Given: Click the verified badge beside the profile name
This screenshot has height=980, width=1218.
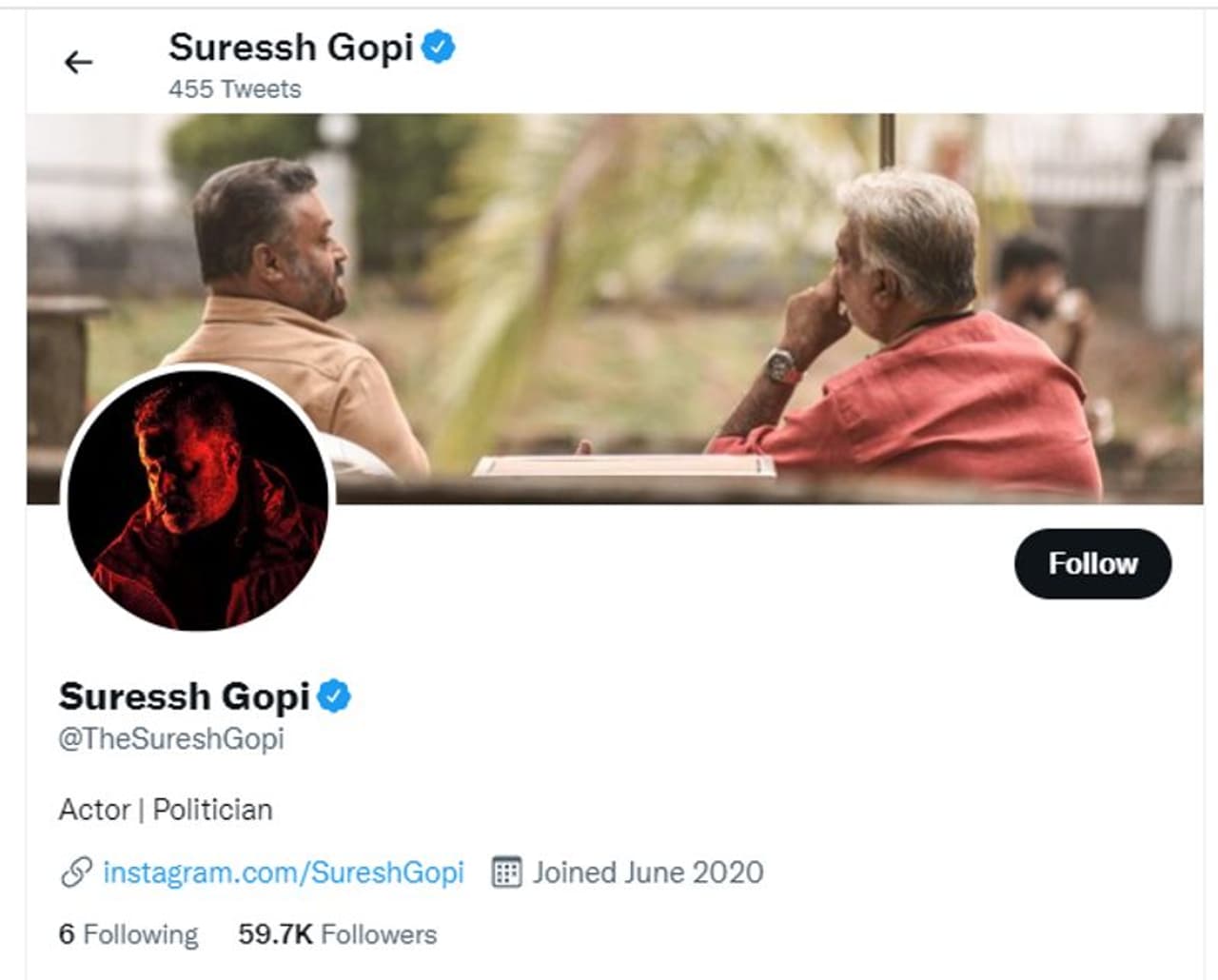Looking at the screenshot, I should 334,696.
